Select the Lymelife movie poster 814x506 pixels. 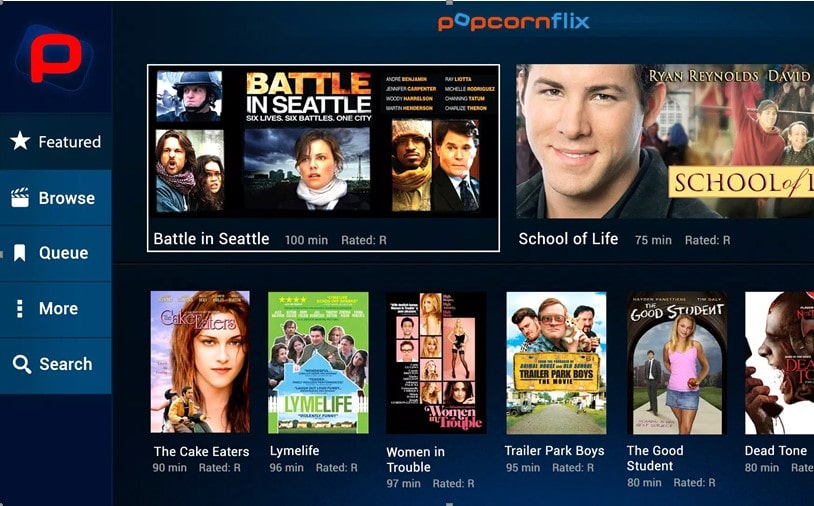[318, 362]
